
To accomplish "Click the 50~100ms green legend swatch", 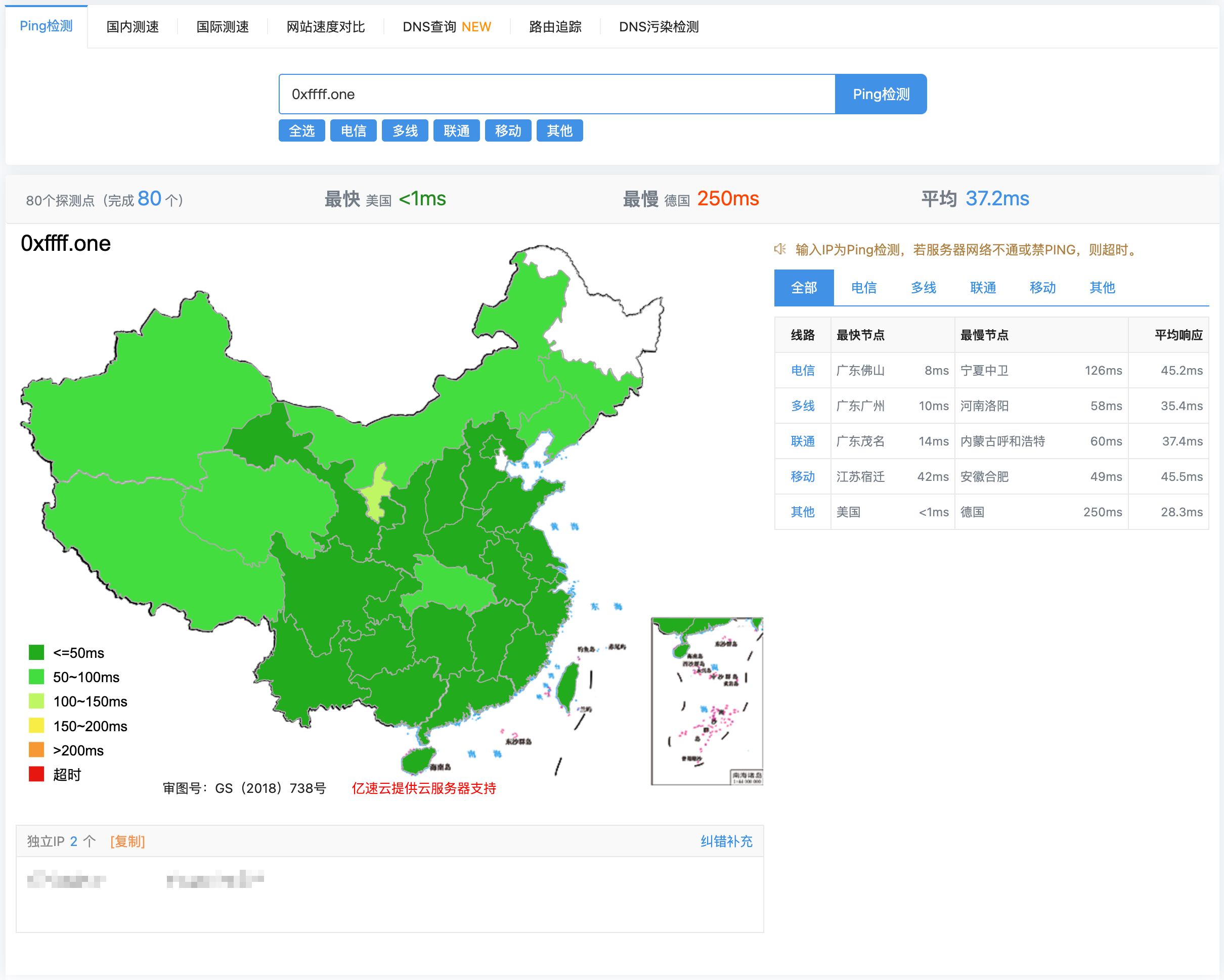I will [36, 677].
